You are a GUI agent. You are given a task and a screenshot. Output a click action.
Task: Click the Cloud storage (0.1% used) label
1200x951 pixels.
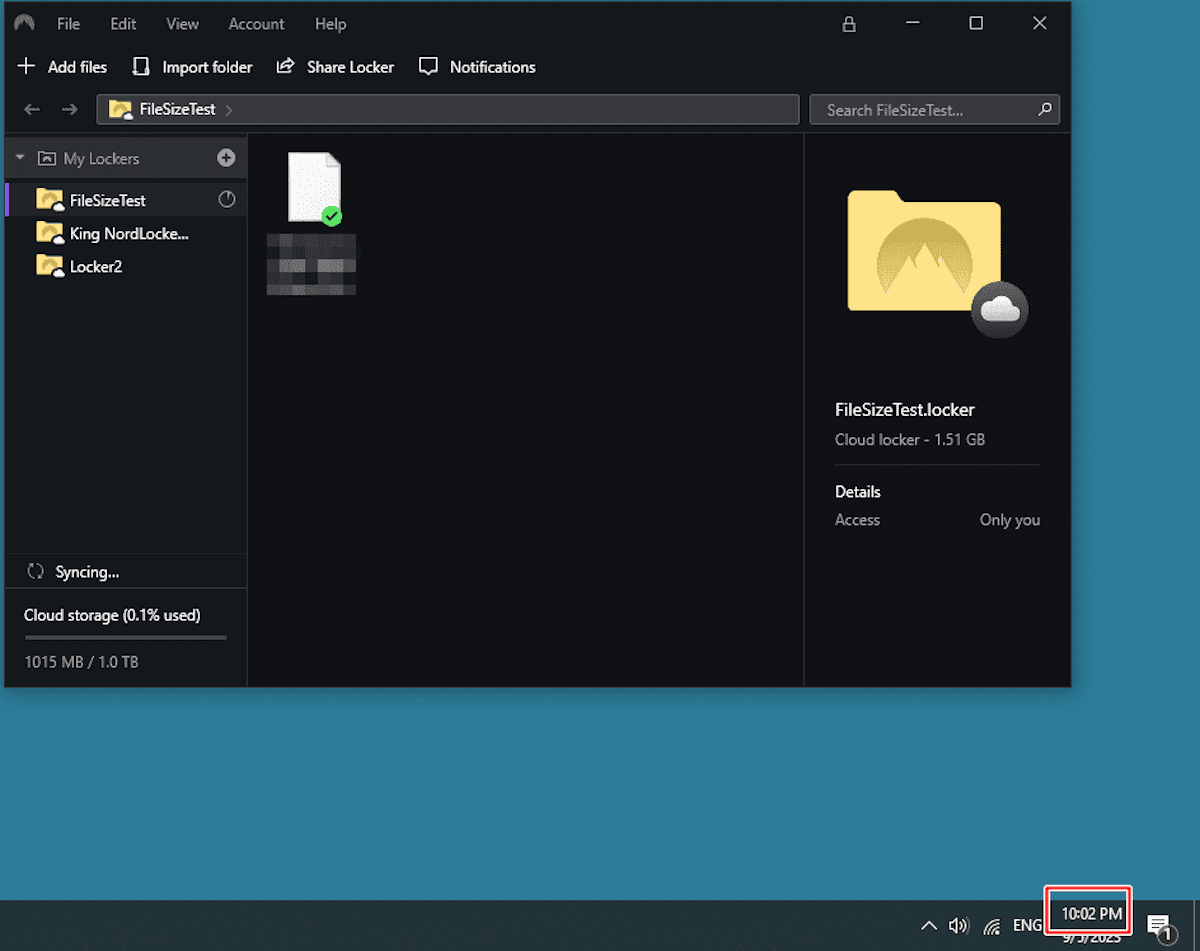pyautogui.click(x=112, y=615)
